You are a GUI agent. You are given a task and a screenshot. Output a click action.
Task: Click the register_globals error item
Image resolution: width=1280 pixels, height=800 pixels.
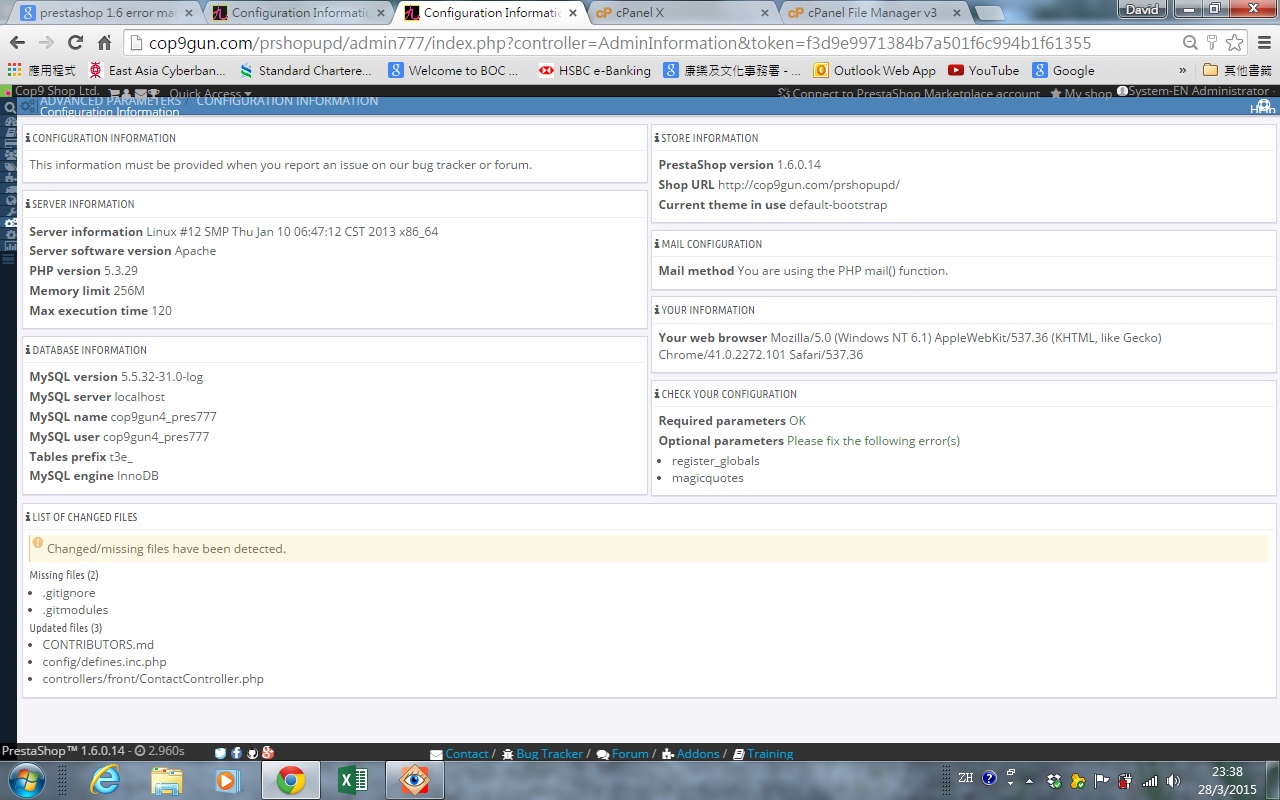coord(715,461)
